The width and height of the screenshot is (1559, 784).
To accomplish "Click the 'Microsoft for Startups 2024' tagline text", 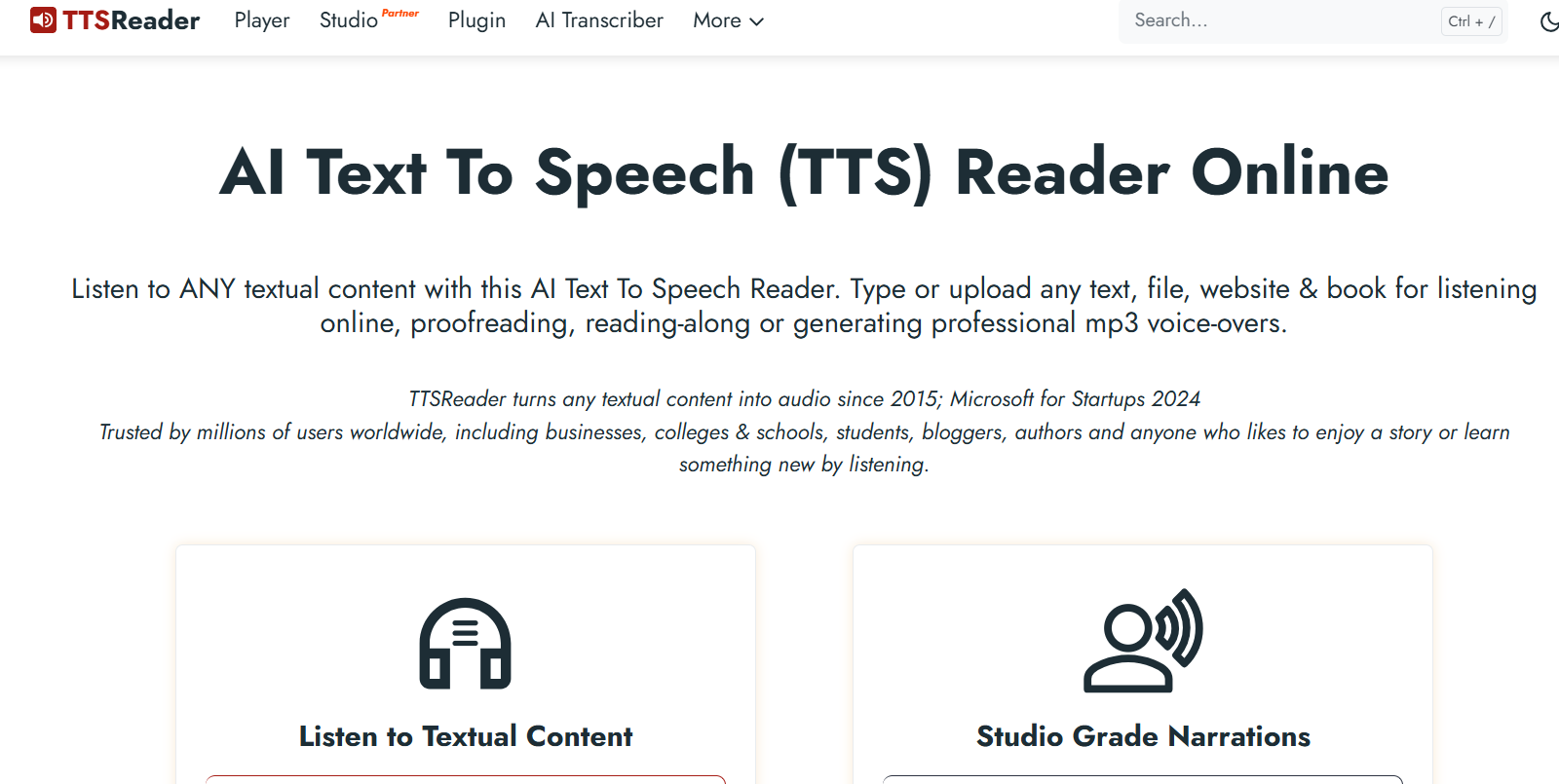I will [1075, 398].
